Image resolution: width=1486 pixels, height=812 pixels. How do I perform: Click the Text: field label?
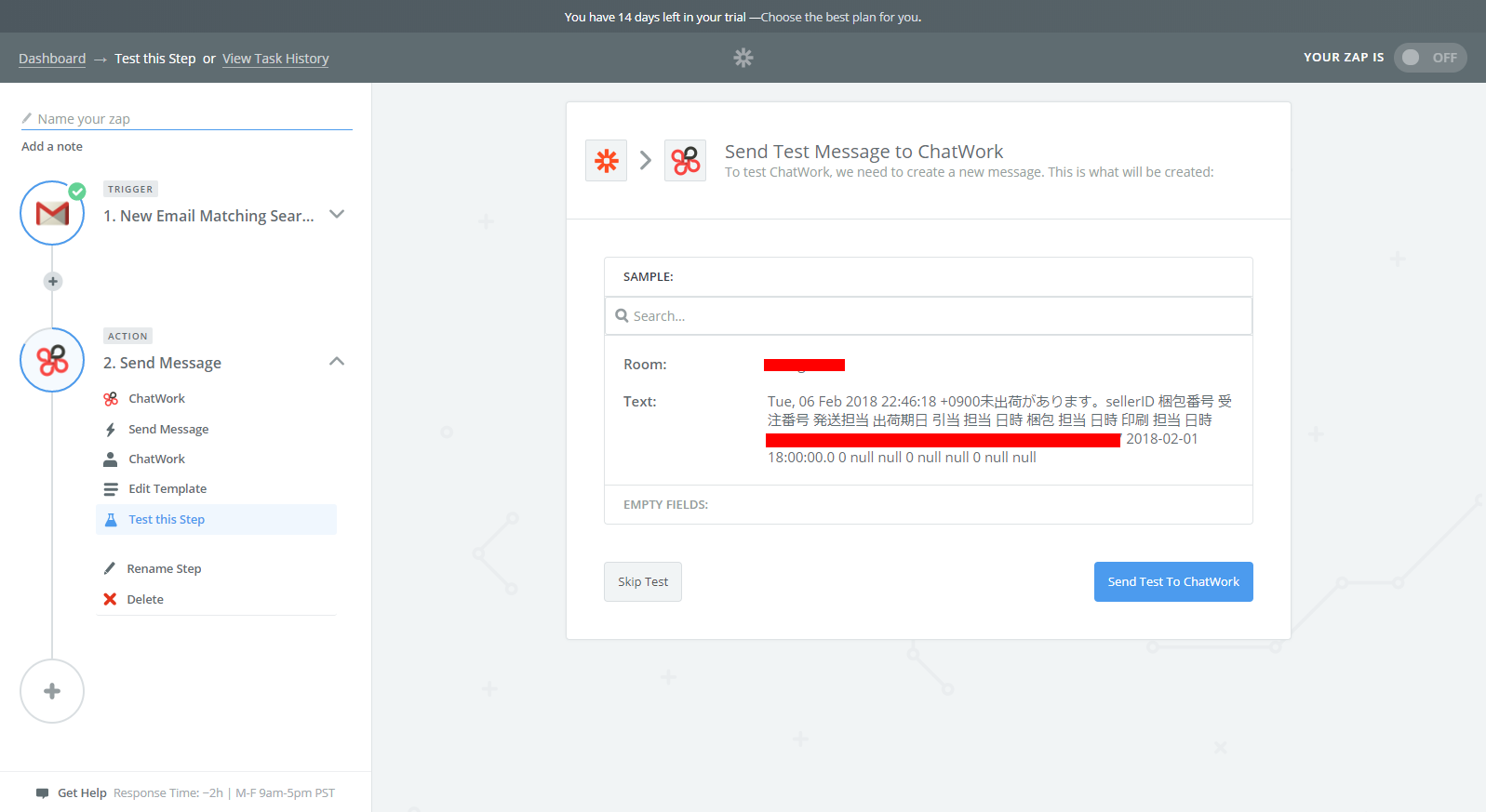click(640, 402)
